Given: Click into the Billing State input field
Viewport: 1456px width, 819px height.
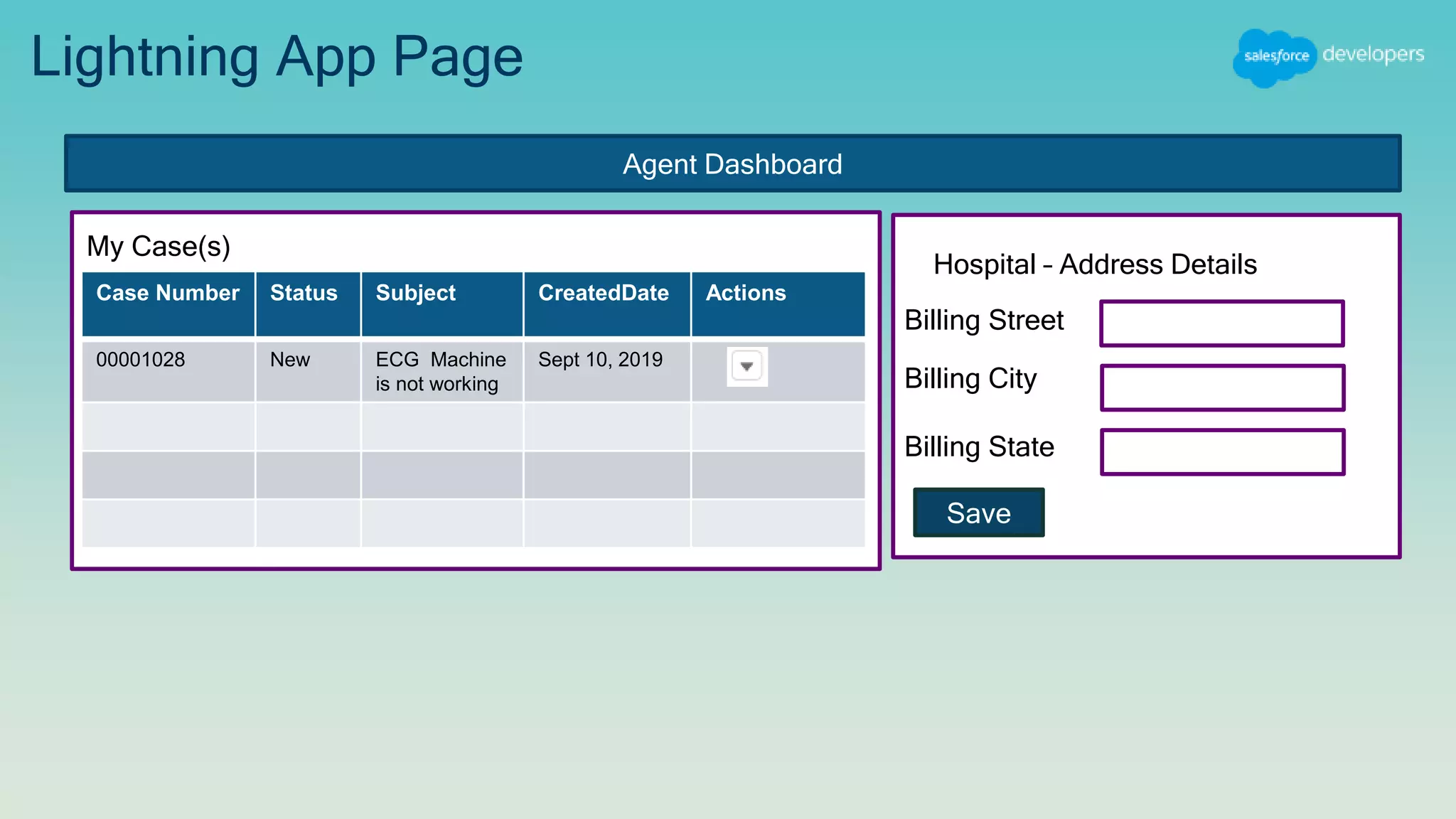Looking at the screenshot, I should 1222,451.
